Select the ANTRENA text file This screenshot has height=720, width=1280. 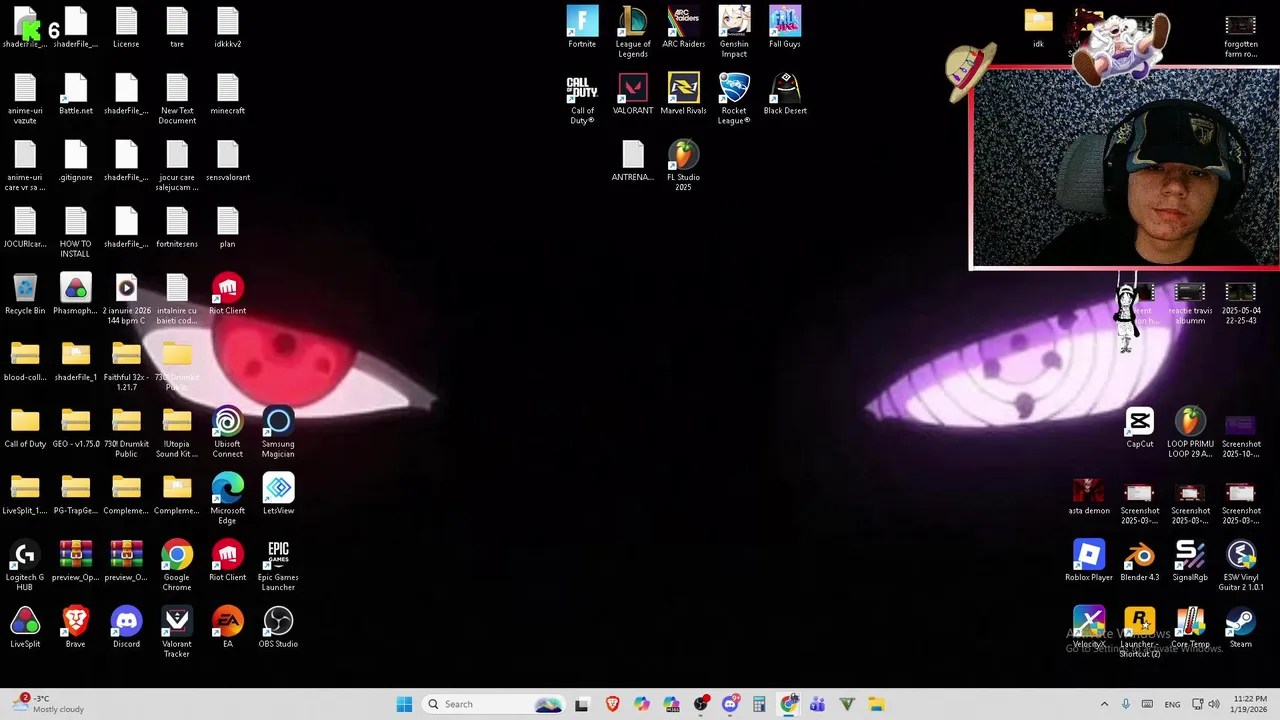click(x=633, y=160)
